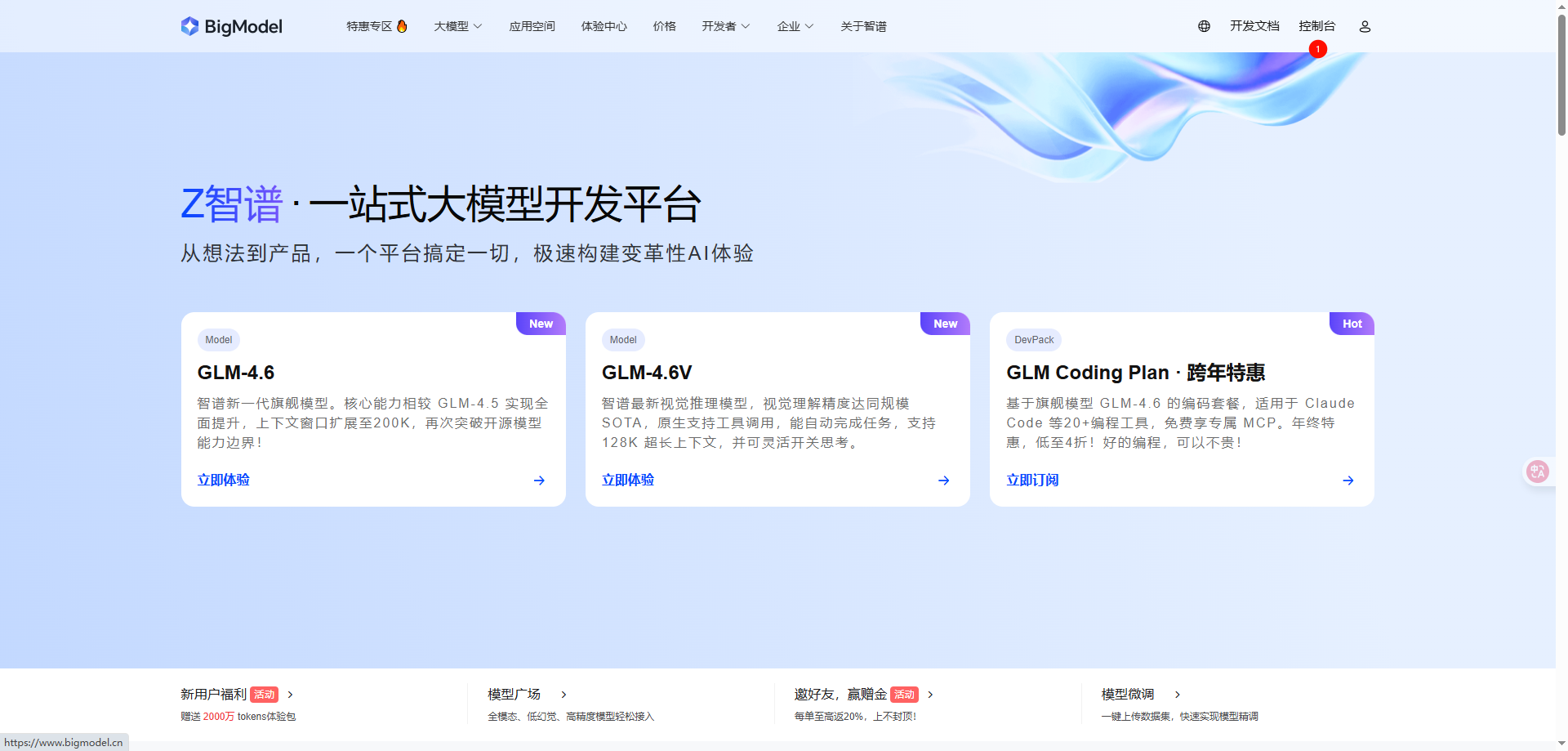Click the Model tag on GLM-4.6V card
The width and height of the screenshot is (1568, 751).
coord(623,340)
